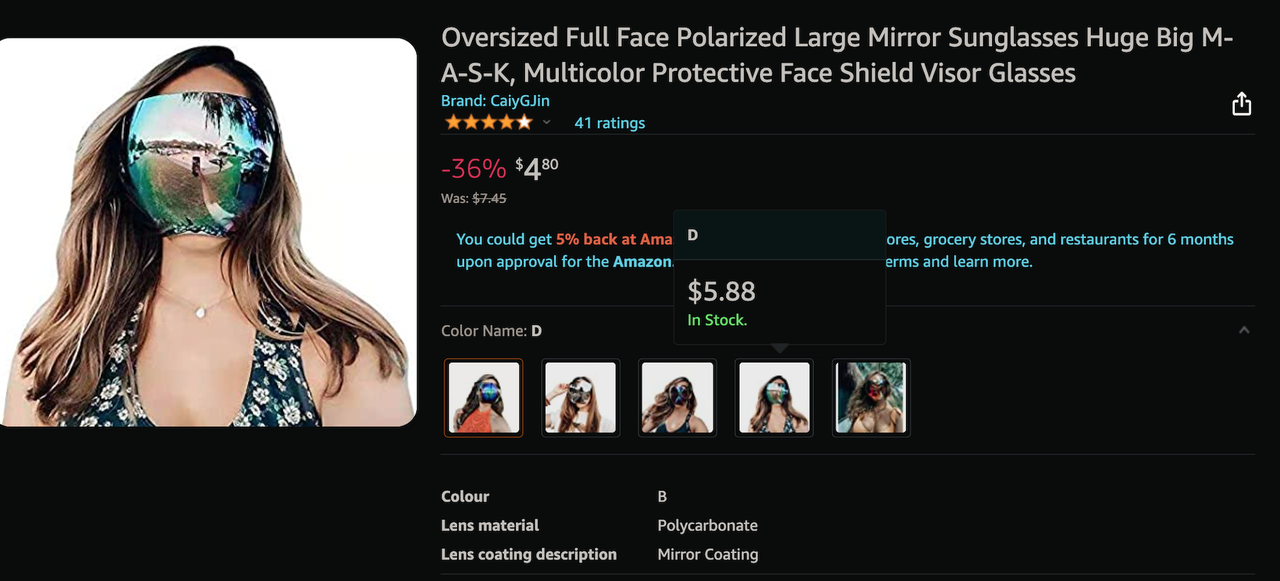
Task: Collapse the Color Name section chevron
Action: coord(1244,330)
